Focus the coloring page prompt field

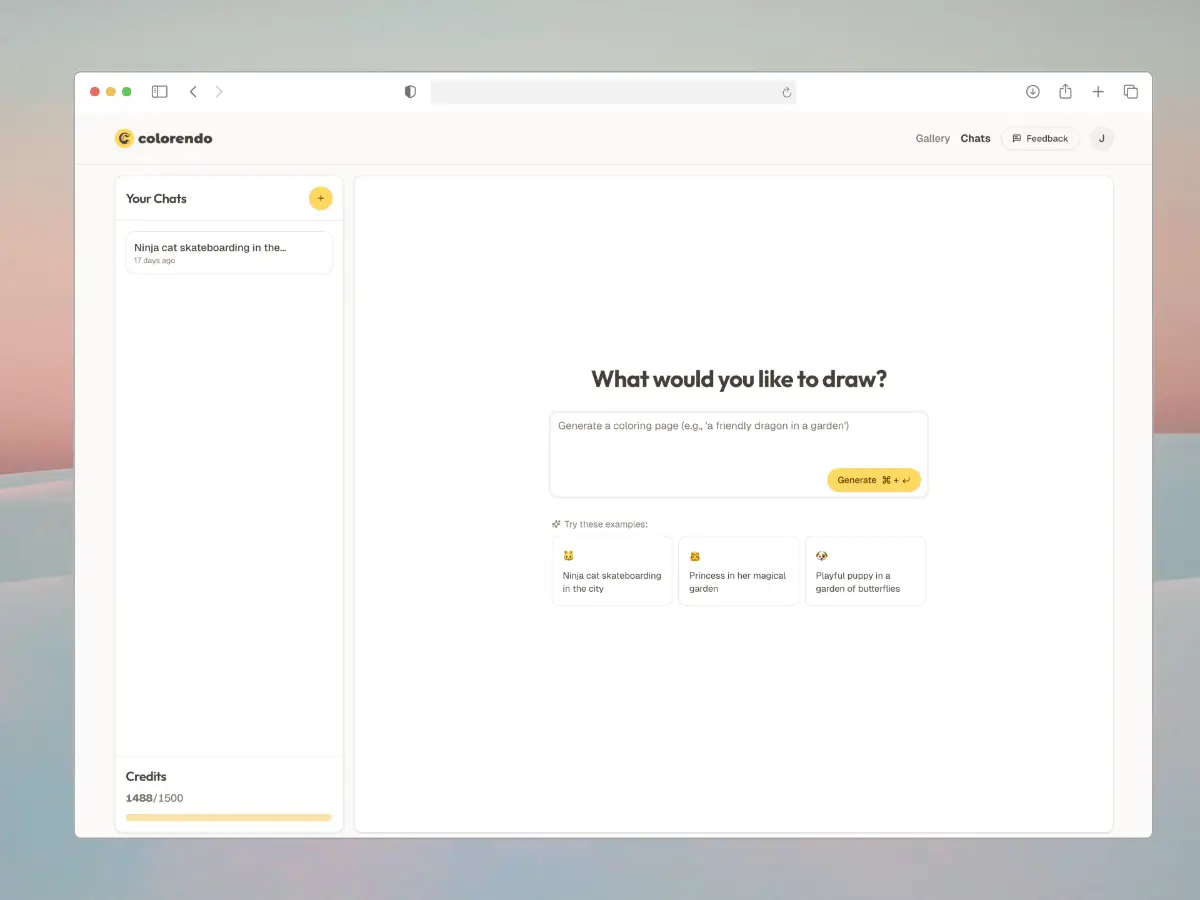pos(738,441)
